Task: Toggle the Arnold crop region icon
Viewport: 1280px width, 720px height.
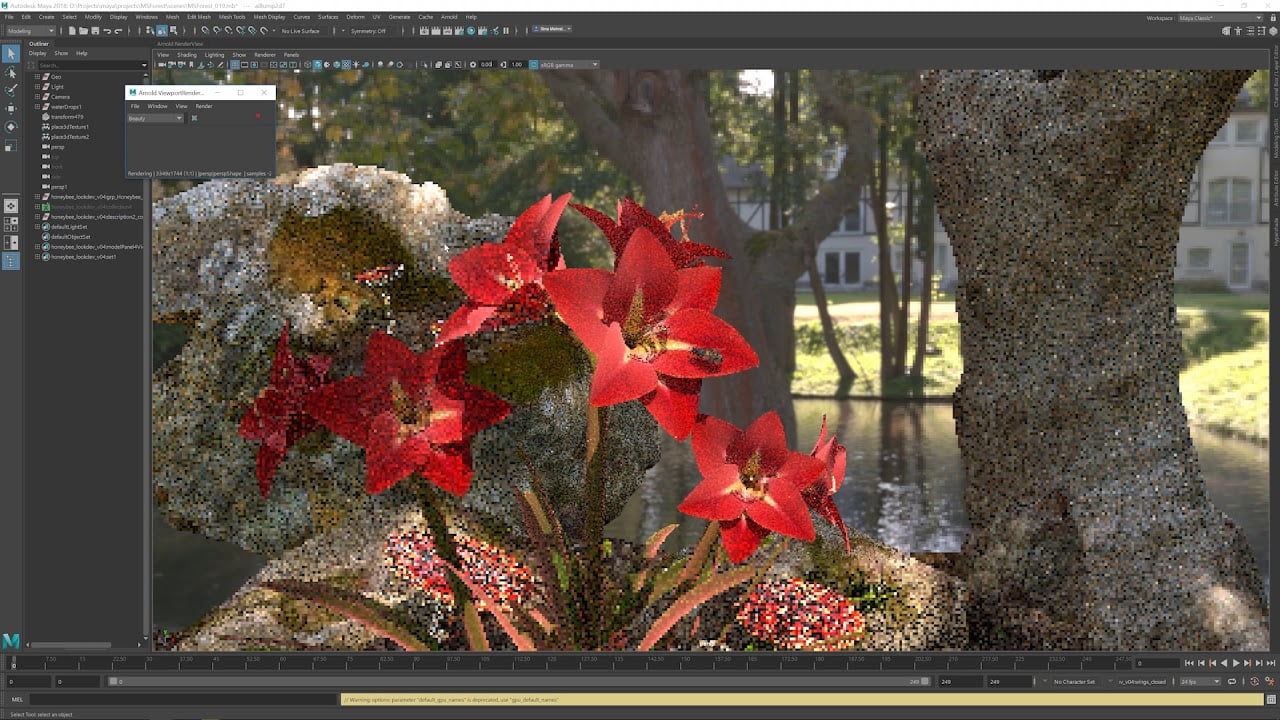Action: 194,118
